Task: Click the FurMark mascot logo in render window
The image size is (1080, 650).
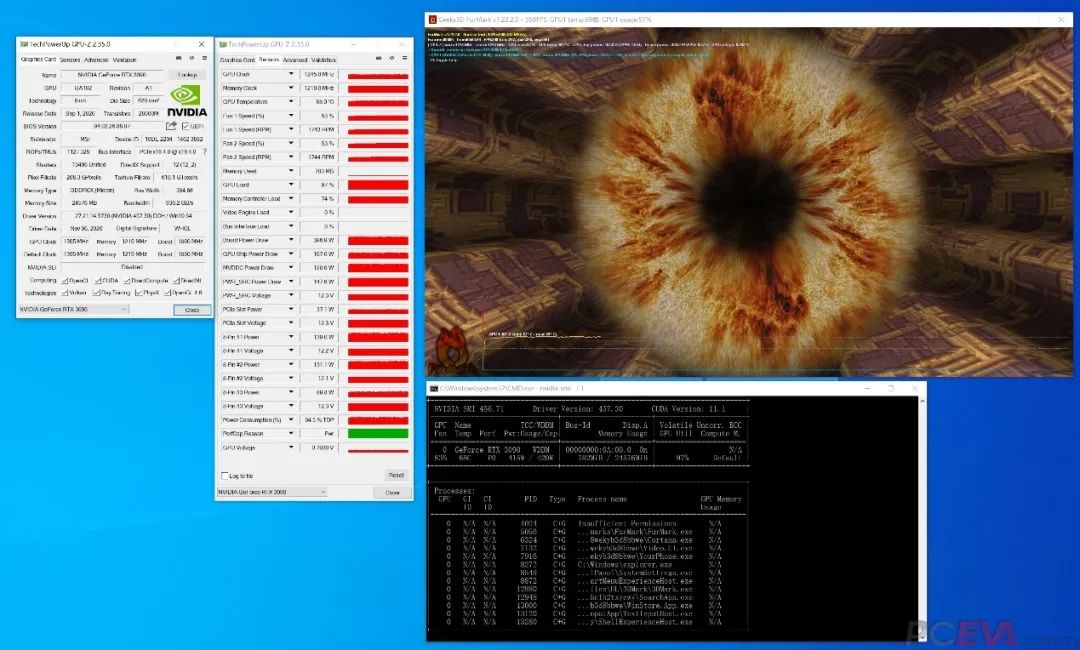Action: pos(451,352)
